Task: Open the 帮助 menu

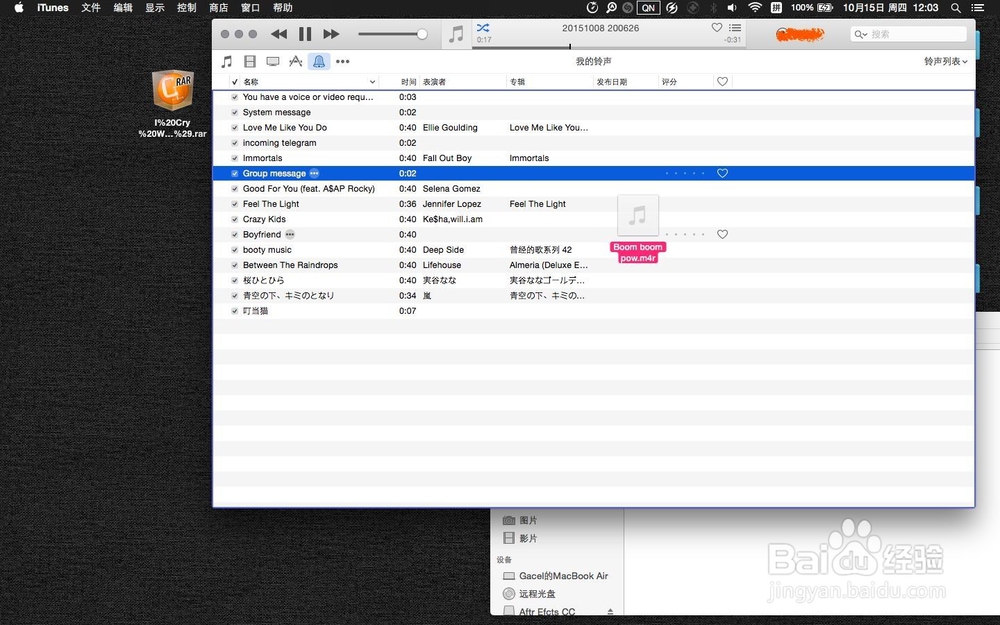Action: pyautogui.click(x=283, y=8)
